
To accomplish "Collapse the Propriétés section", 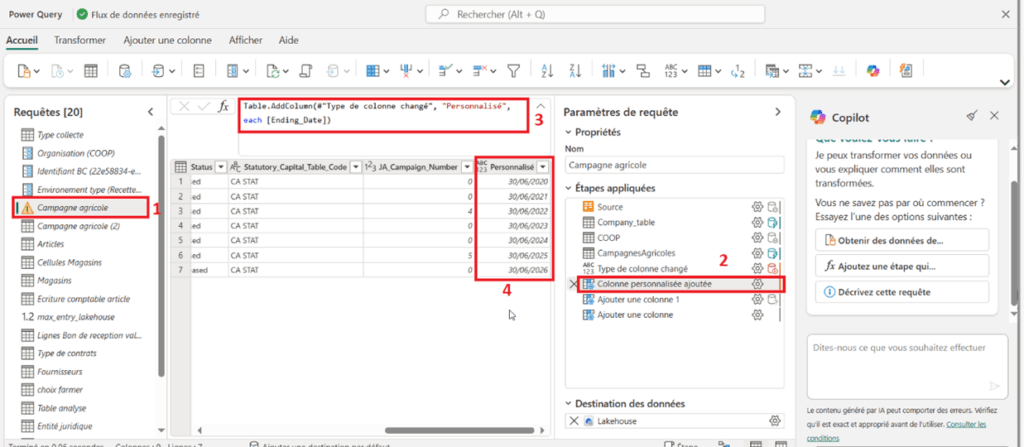I will (570, 132).
